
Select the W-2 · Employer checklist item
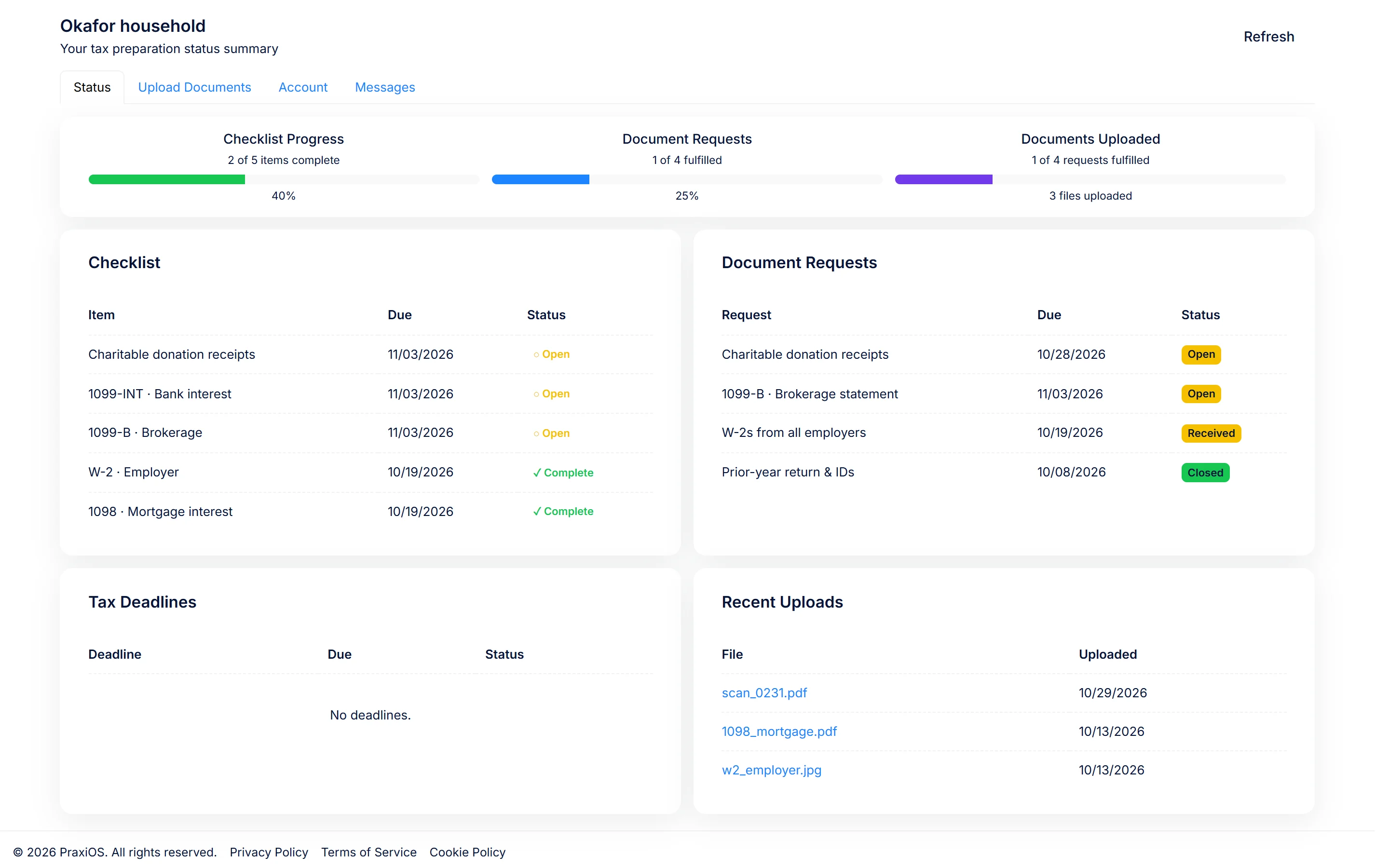click(x=133, y=473)
